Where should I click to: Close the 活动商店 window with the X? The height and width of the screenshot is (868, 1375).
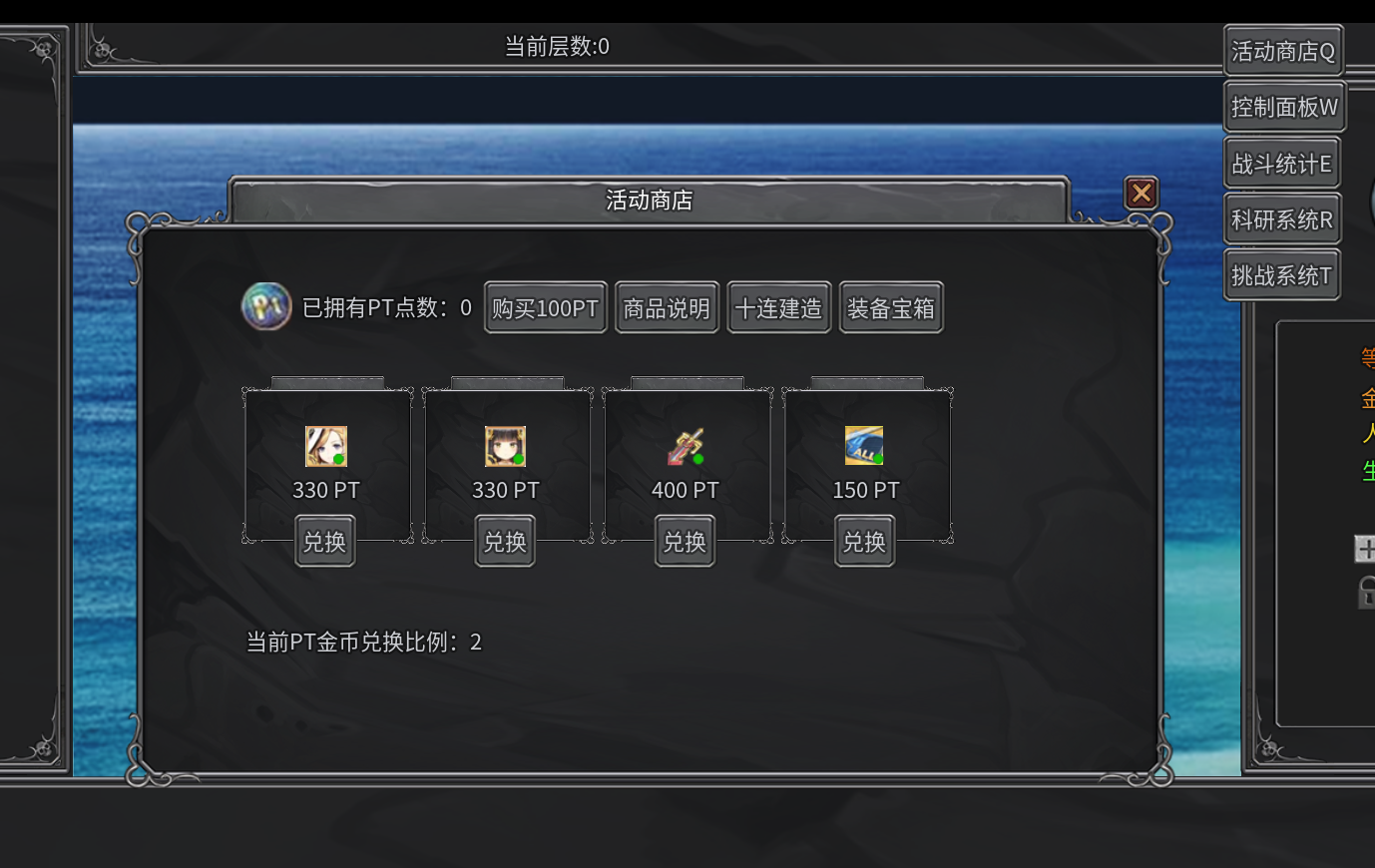pyautogui.click(x=1142, y=193)
